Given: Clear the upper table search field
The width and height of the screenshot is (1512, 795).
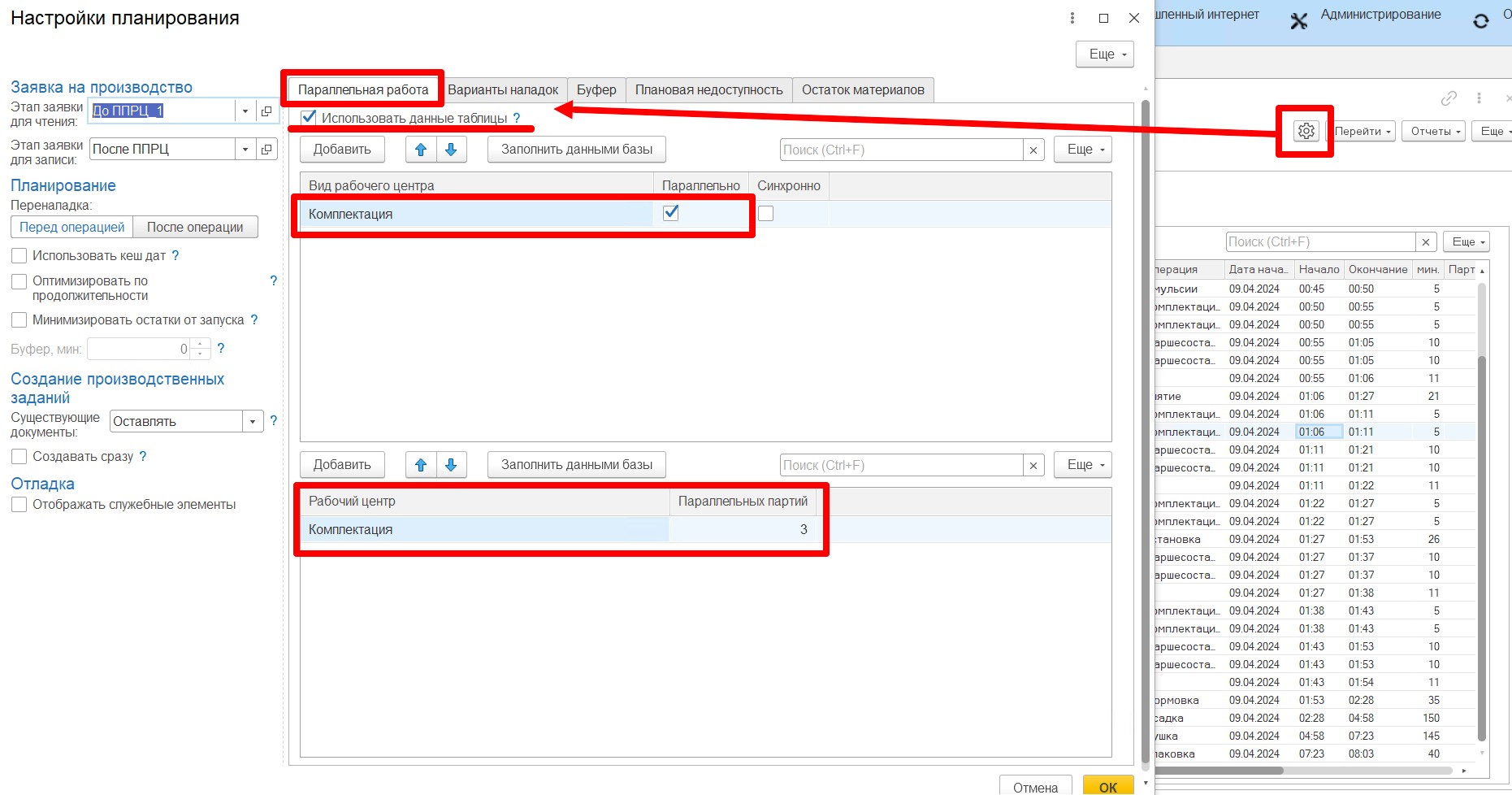Looking at the screenshot, I should (x=1033, y=150).
